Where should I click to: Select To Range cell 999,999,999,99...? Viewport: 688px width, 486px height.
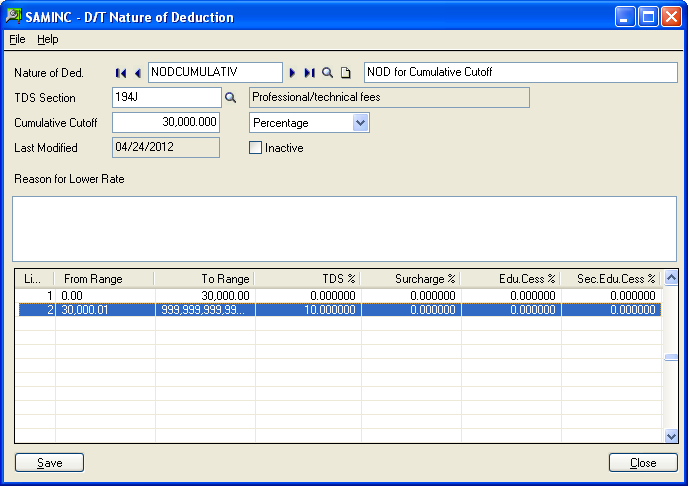pos(205,310)
